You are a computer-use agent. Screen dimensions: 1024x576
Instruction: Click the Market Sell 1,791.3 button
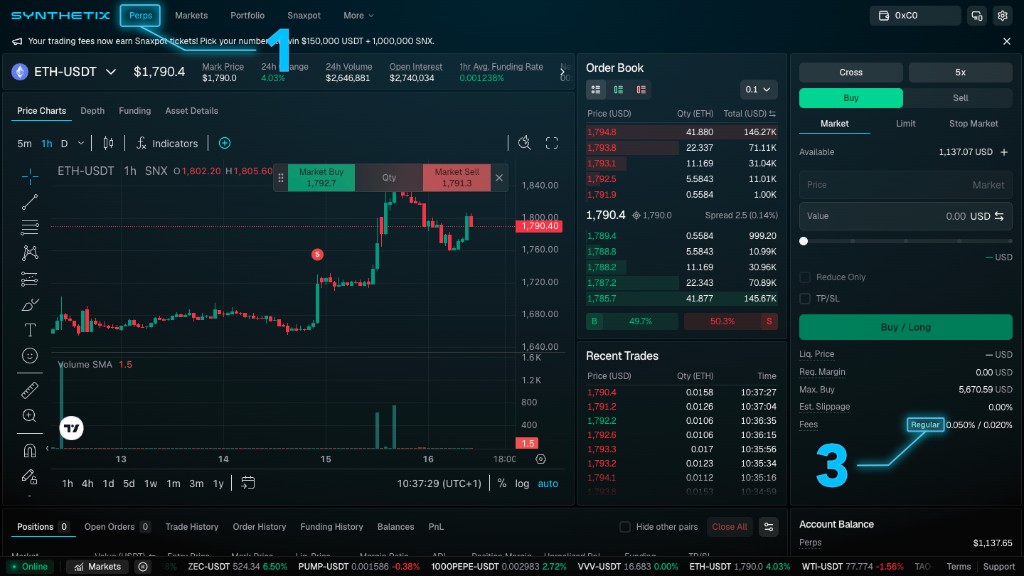(456, 178)
